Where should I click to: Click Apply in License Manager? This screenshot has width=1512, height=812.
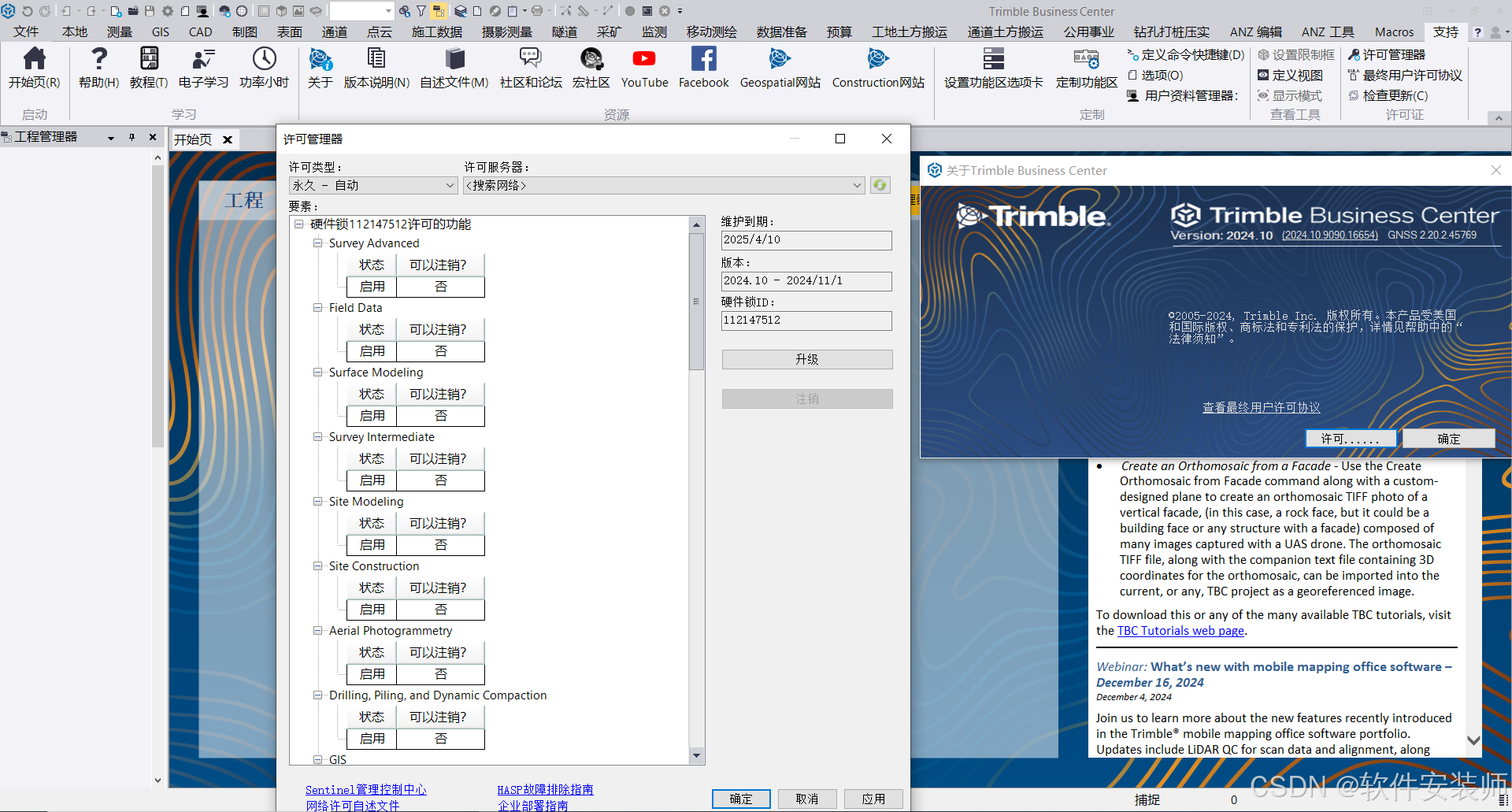click(x=873, y=799)
